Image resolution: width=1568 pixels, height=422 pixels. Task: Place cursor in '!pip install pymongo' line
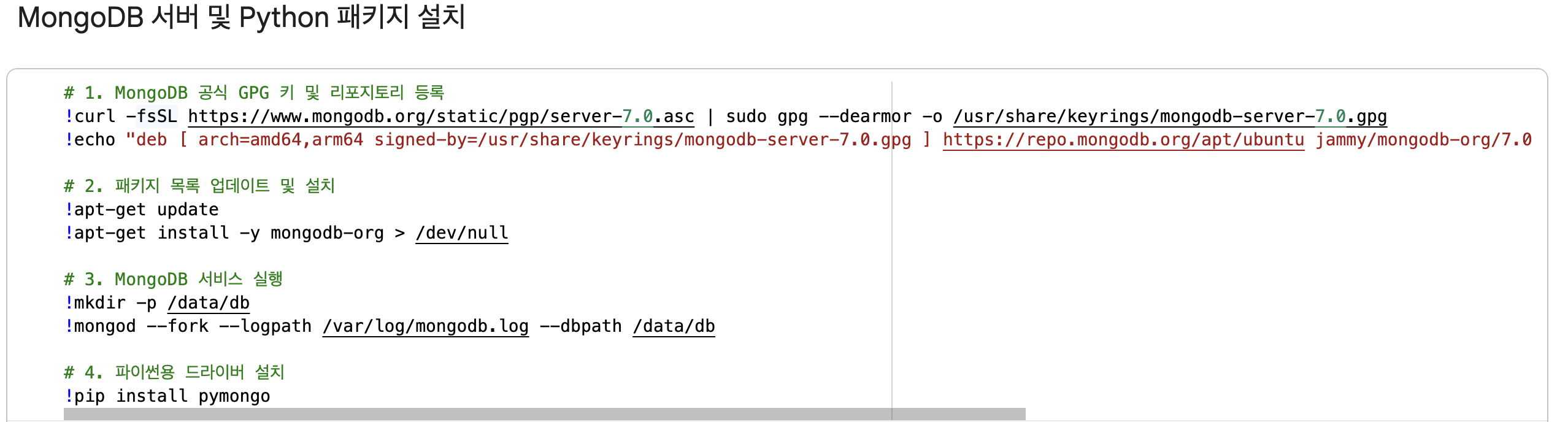(x=167, y=396)
